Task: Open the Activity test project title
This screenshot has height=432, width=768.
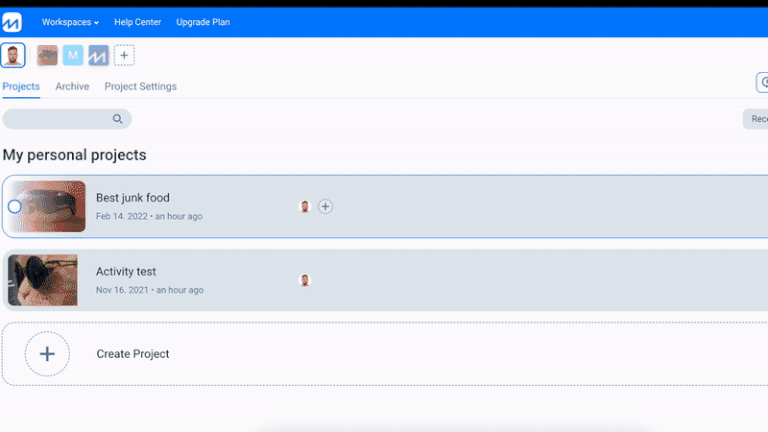Action: pyautogui.click(x=126, y=271)
